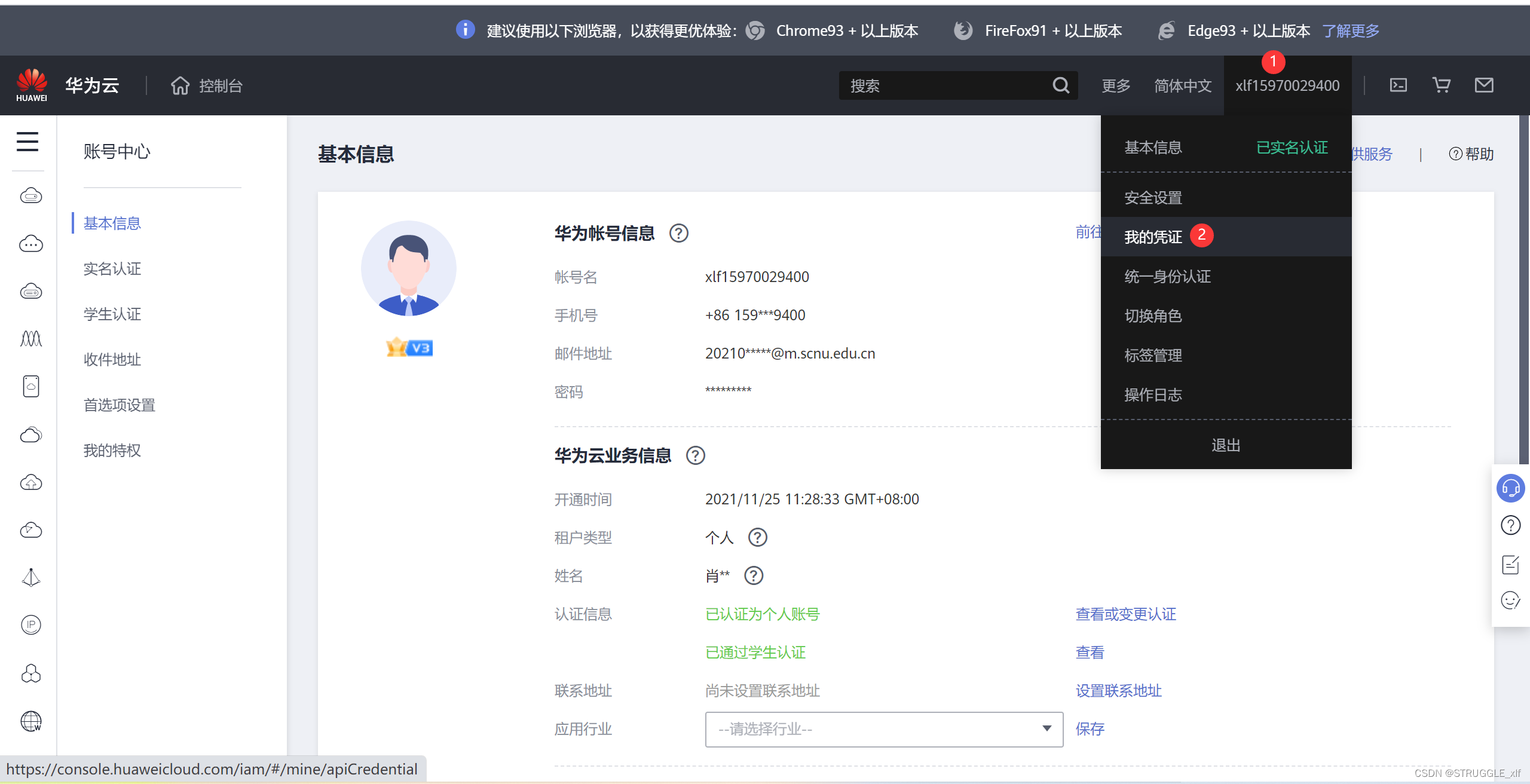Open the mail messages envelope icon
The height and width of the screenshot is (784, 1530).
click(x=1483, y=85)
